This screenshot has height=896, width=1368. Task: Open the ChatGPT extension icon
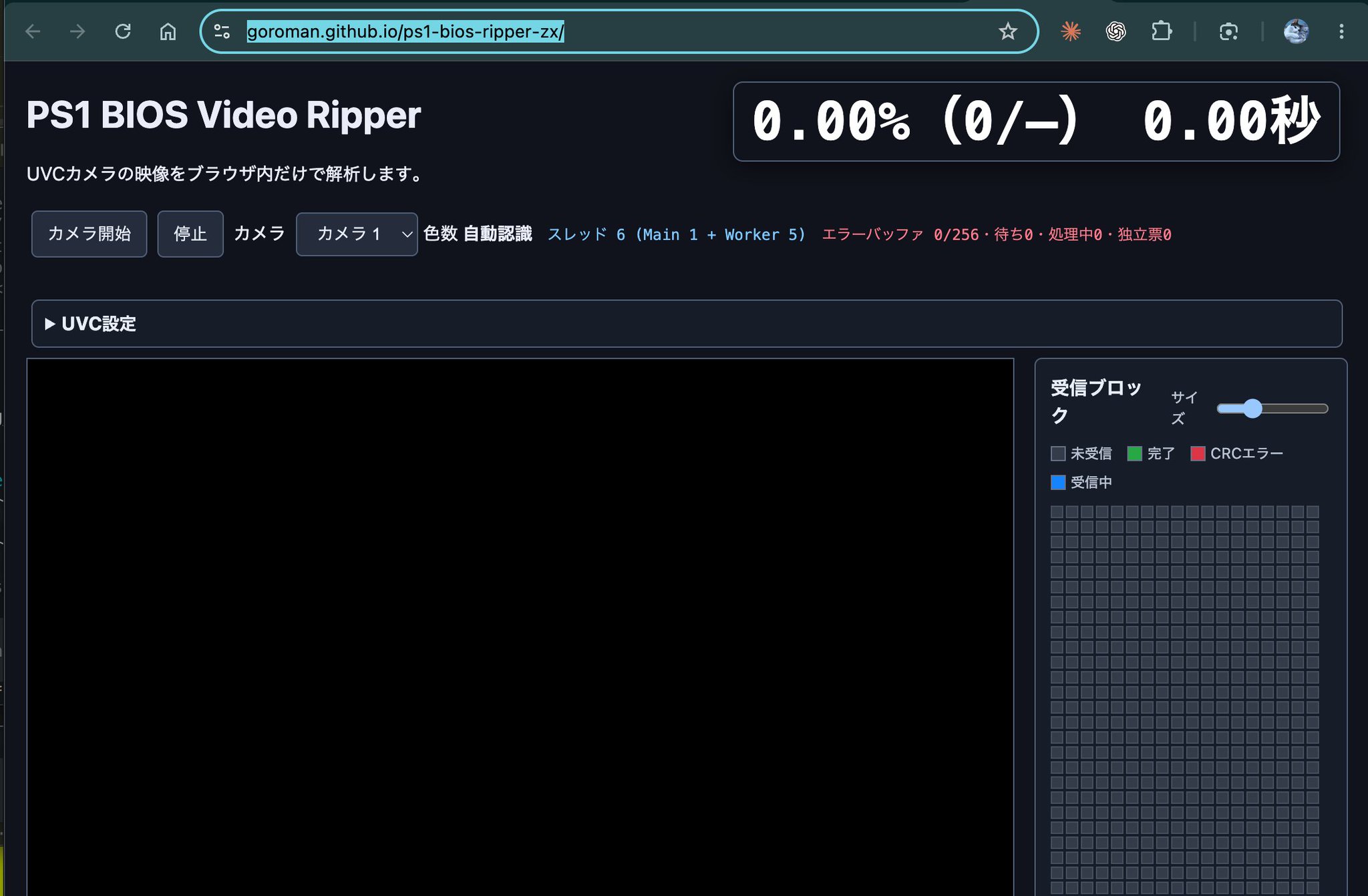pos(1116,31)
